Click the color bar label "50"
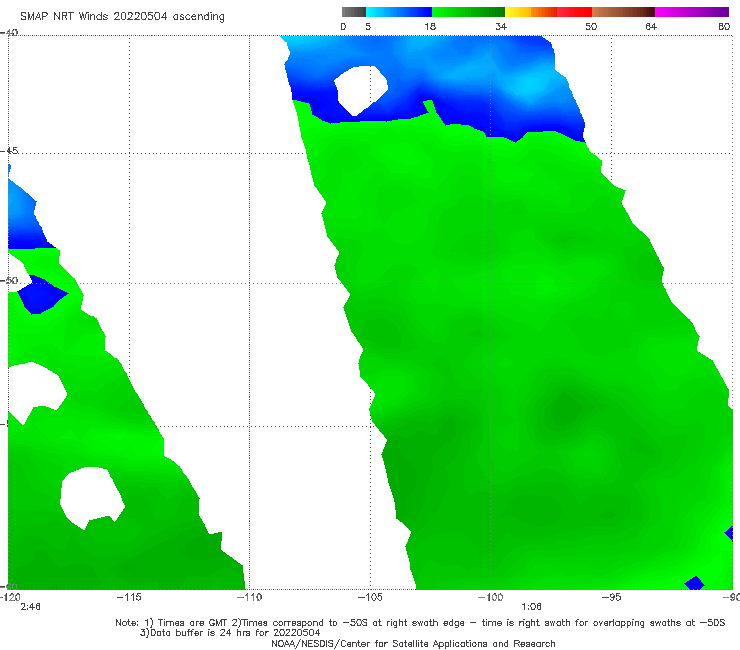Image resolution: width=740 pixels, height=650 pixels. [591, 27]
